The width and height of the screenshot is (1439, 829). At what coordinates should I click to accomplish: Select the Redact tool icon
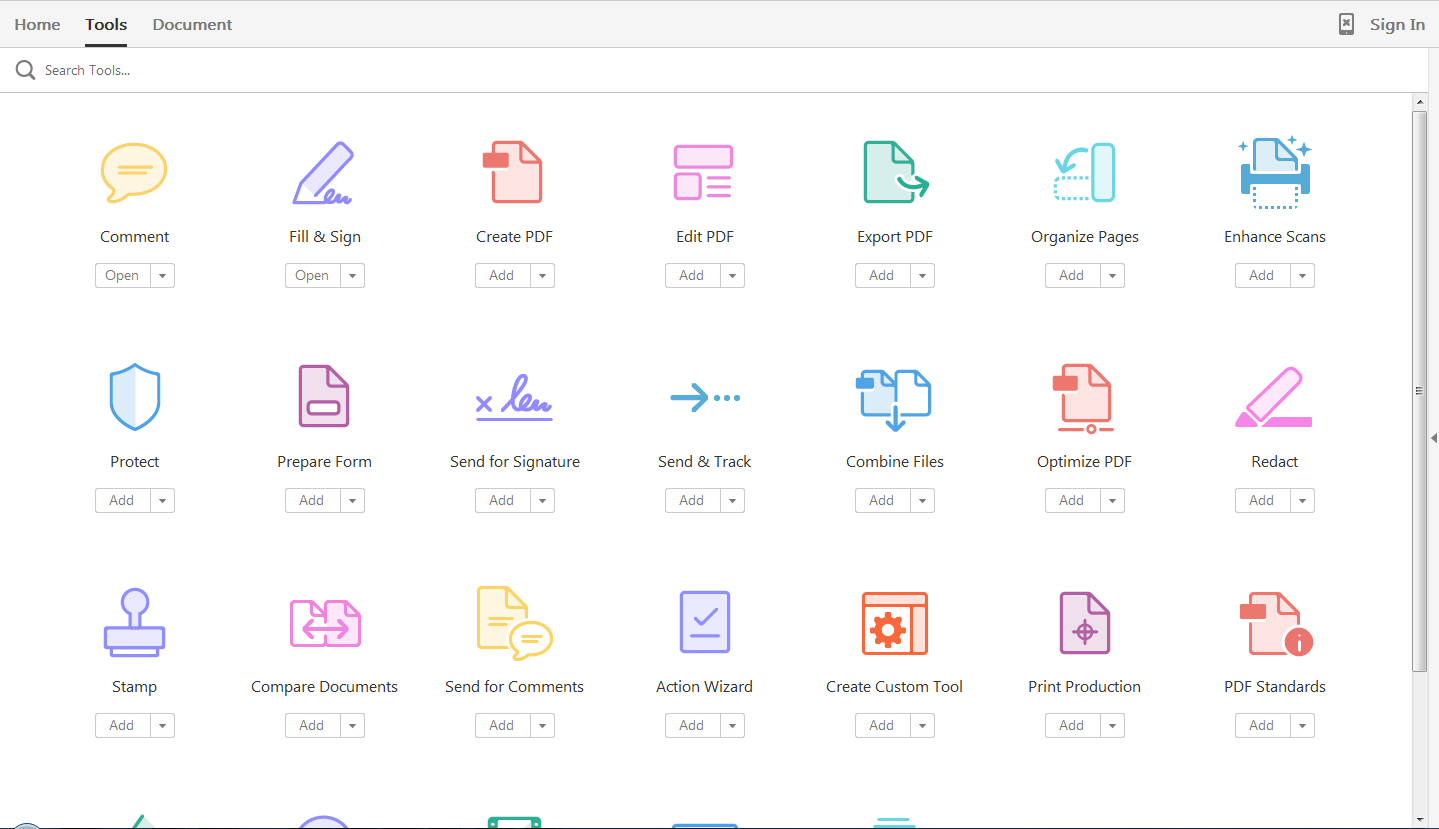point(1274,397)
